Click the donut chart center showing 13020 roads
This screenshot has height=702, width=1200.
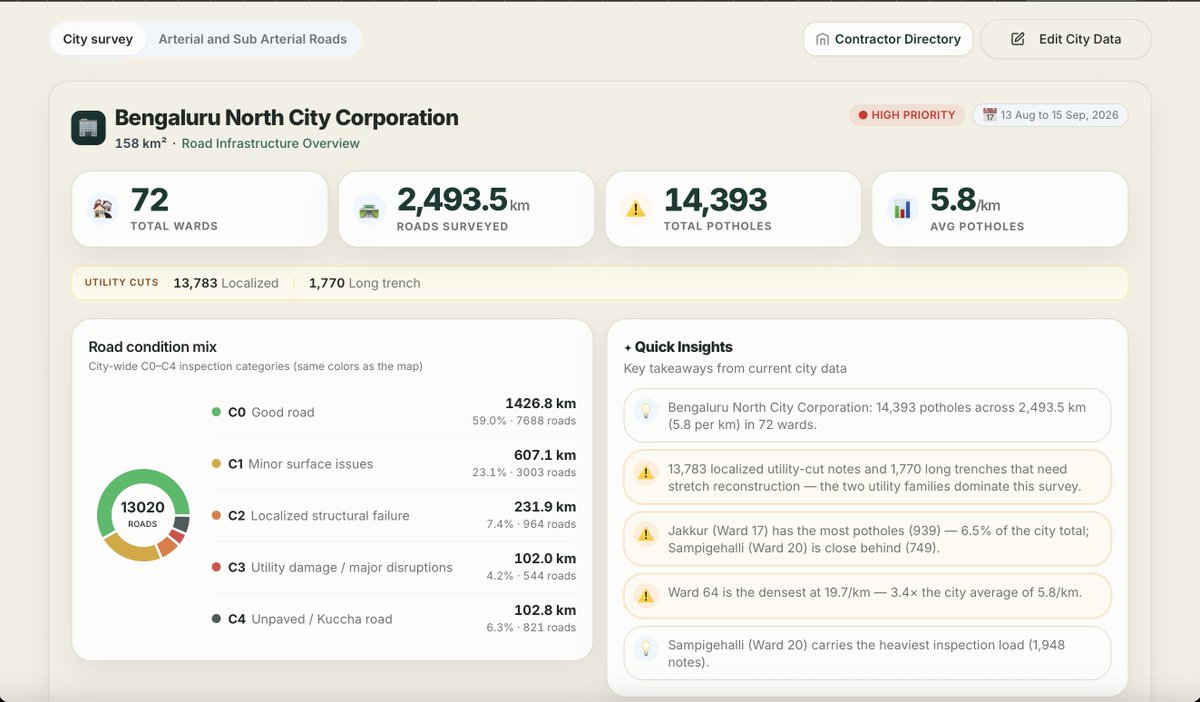[143, 514]
